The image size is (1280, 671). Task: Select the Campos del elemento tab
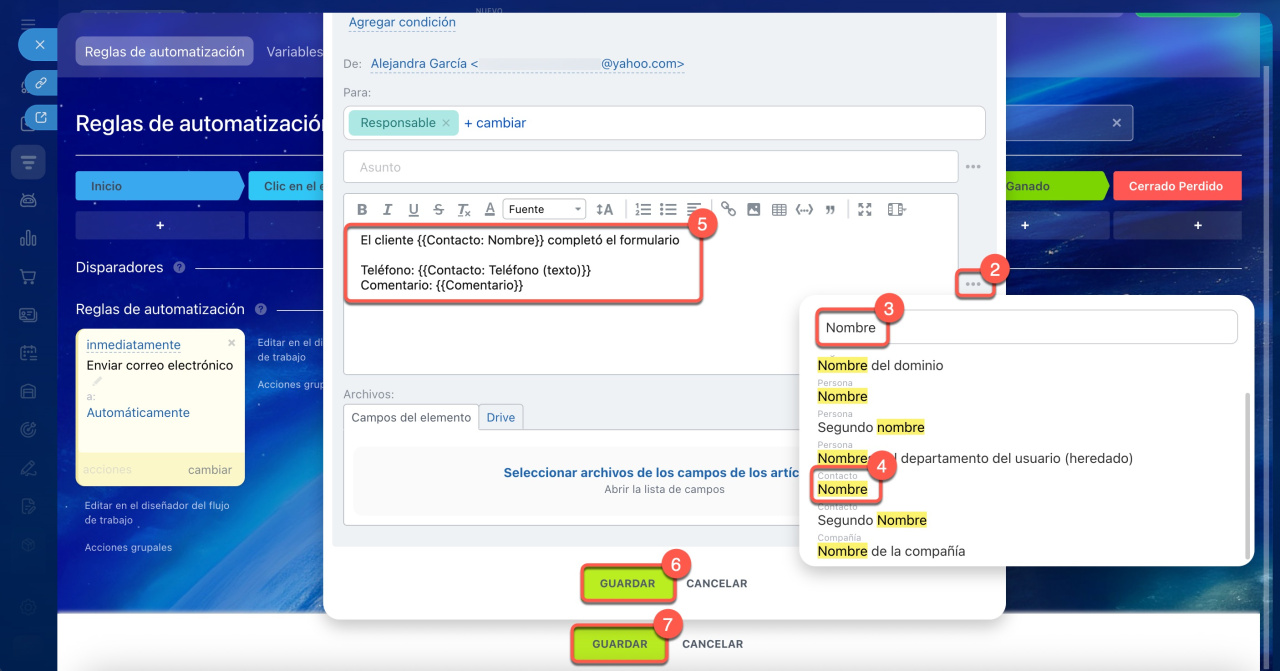411,417
